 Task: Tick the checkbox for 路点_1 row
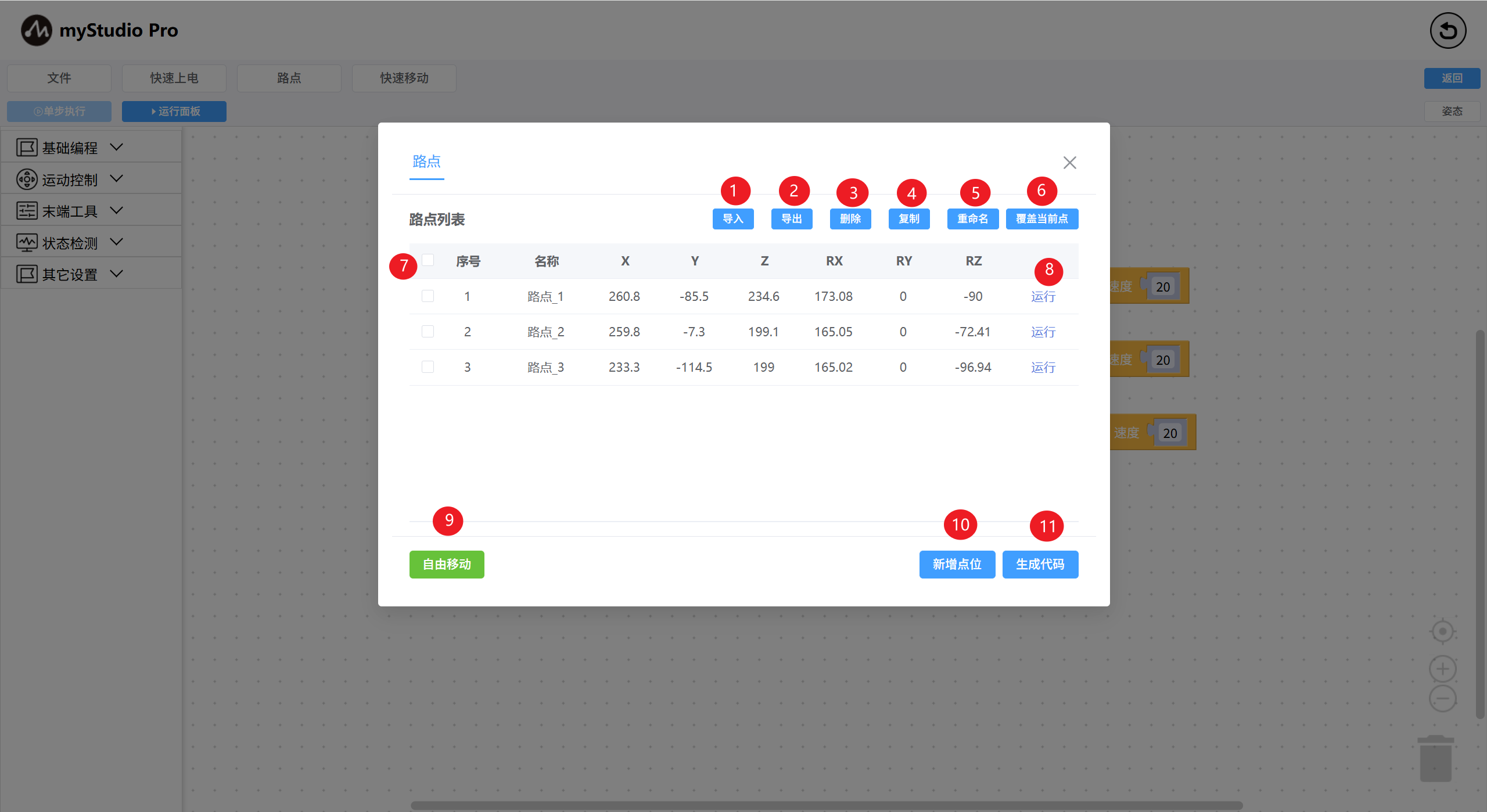tap(428, 296)
